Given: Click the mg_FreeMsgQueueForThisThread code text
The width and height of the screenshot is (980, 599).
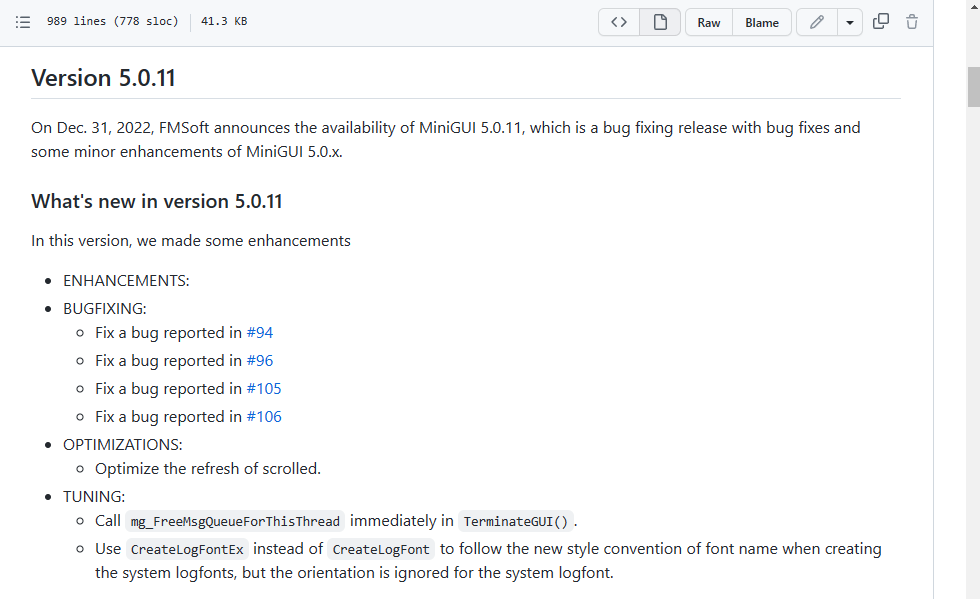Looking at the screenshot, I should click(235, 521).
